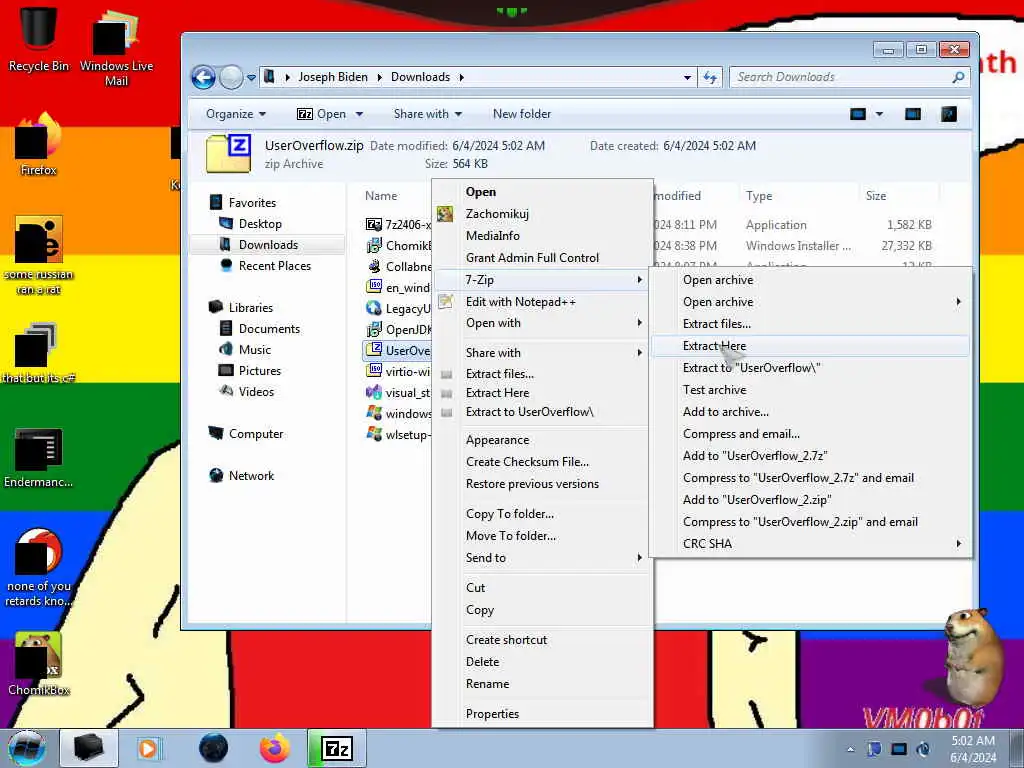
Task: Open the dropdown arrow beside Open
Action: point(359,114)
